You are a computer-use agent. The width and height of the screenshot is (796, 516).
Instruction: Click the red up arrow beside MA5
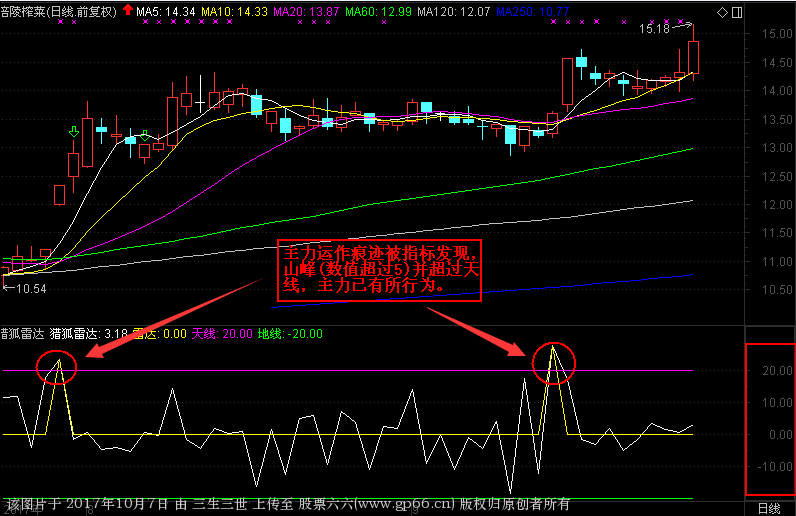[128, 11]
